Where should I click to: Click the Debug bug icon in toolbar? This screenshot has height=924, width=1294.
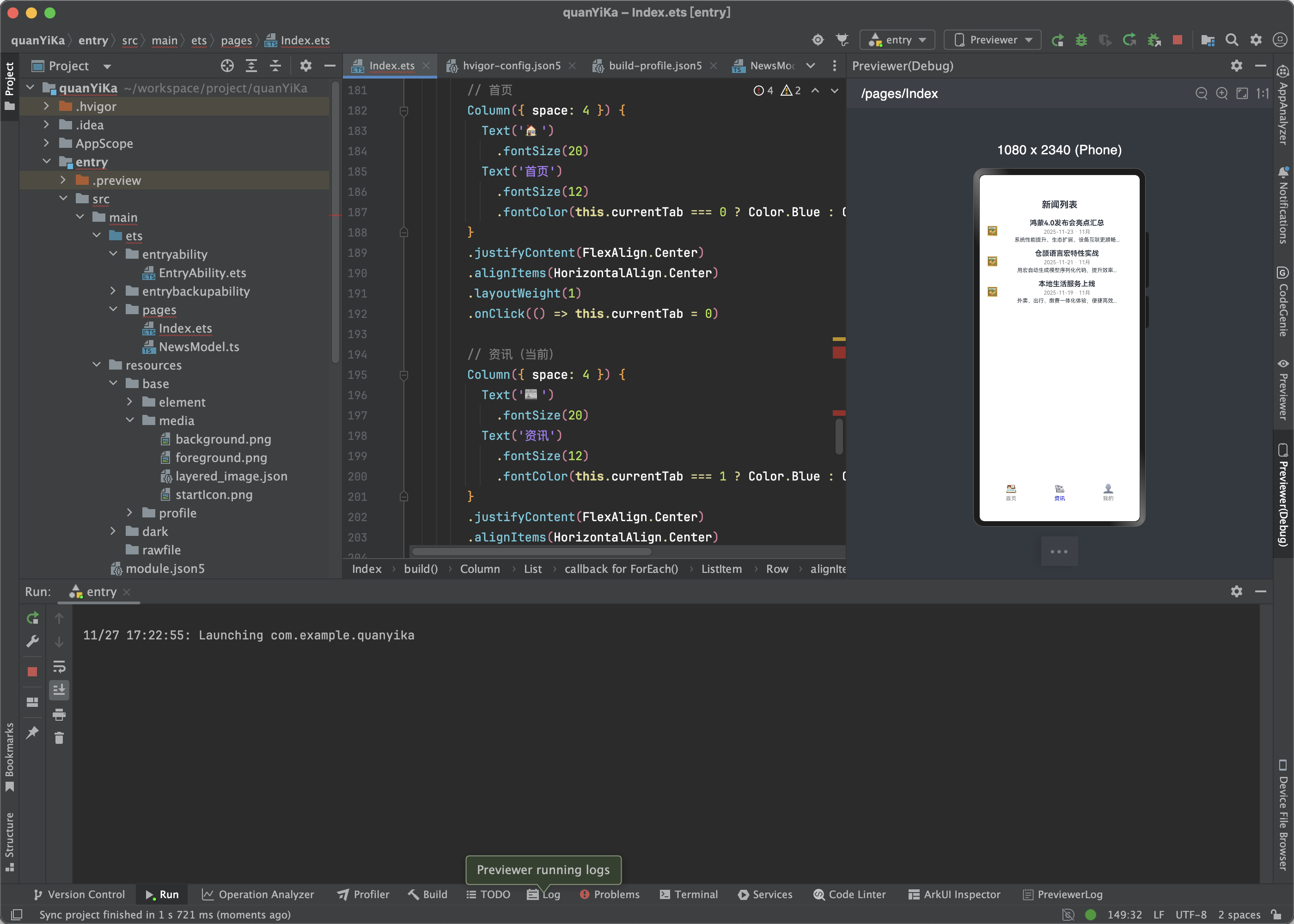click(1081, 40)
